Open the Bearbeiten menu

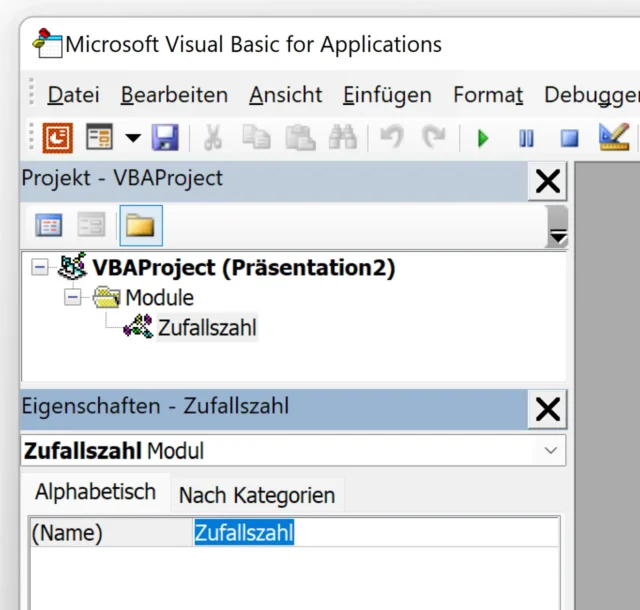(174, 95)
